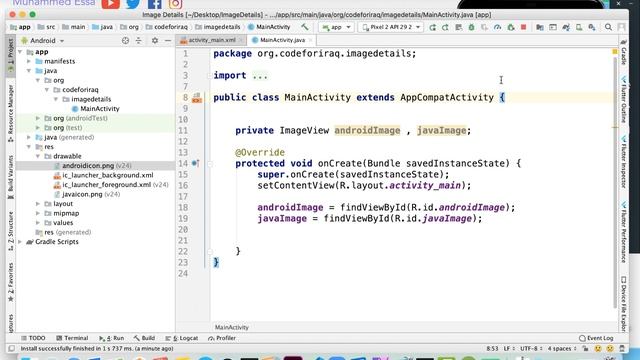Toggle the Resource Manager sidebar button
The height and width of the screenshot is (360, 640).
coord(11,113)
